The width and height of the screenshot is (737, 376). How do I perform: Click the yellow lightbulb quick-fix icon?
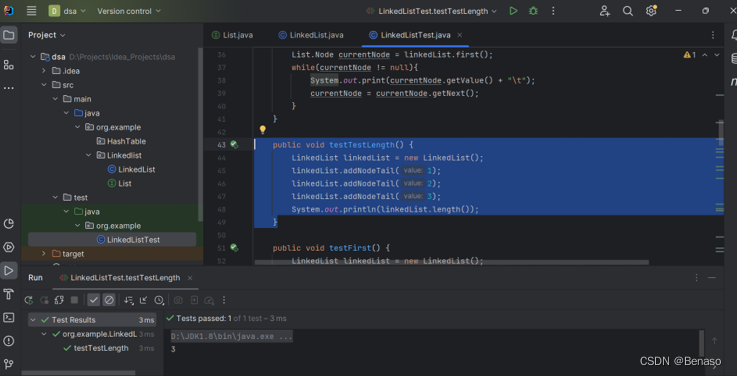(263, 130)
